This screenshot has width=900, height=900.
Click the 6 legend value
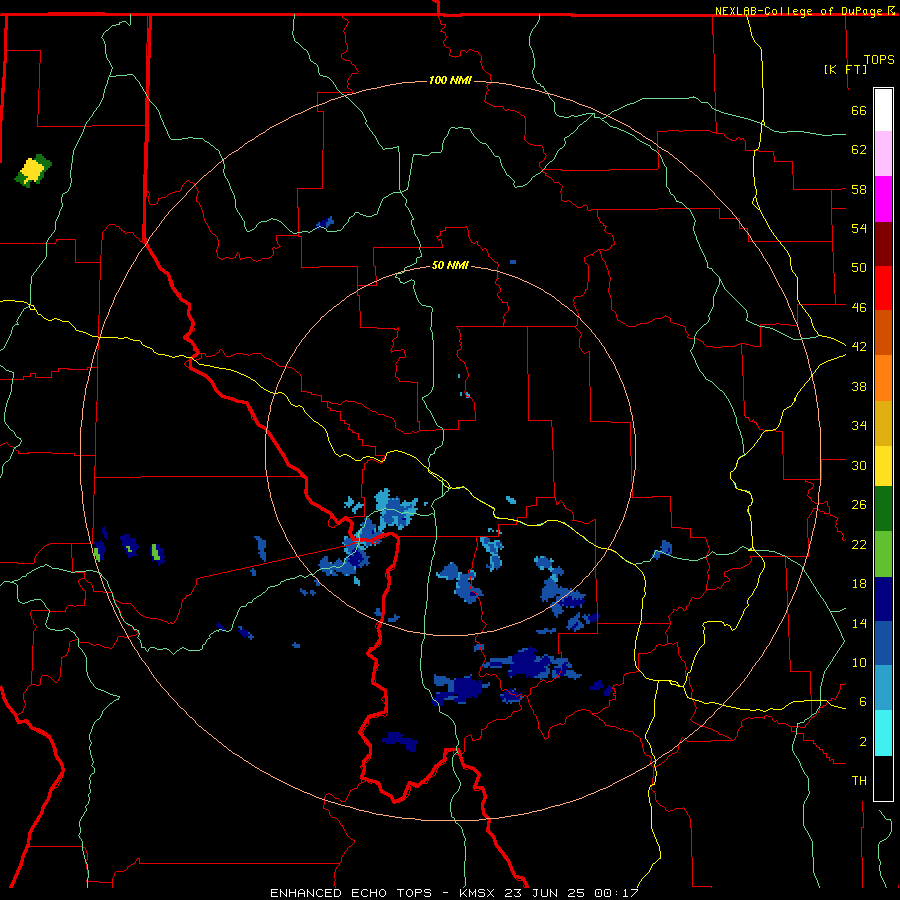tap(863, 702)
